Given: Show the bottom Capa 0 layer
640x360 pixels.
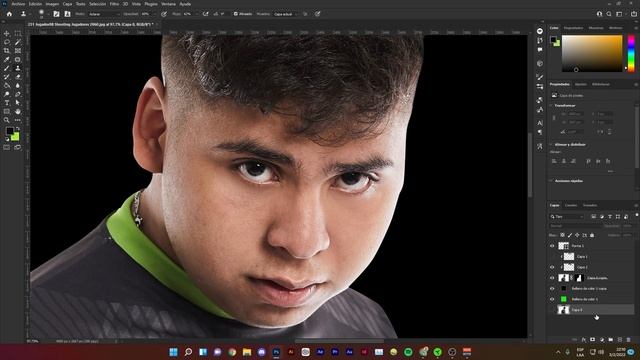Looking at the screenshot, I should [x=552, y=310].
